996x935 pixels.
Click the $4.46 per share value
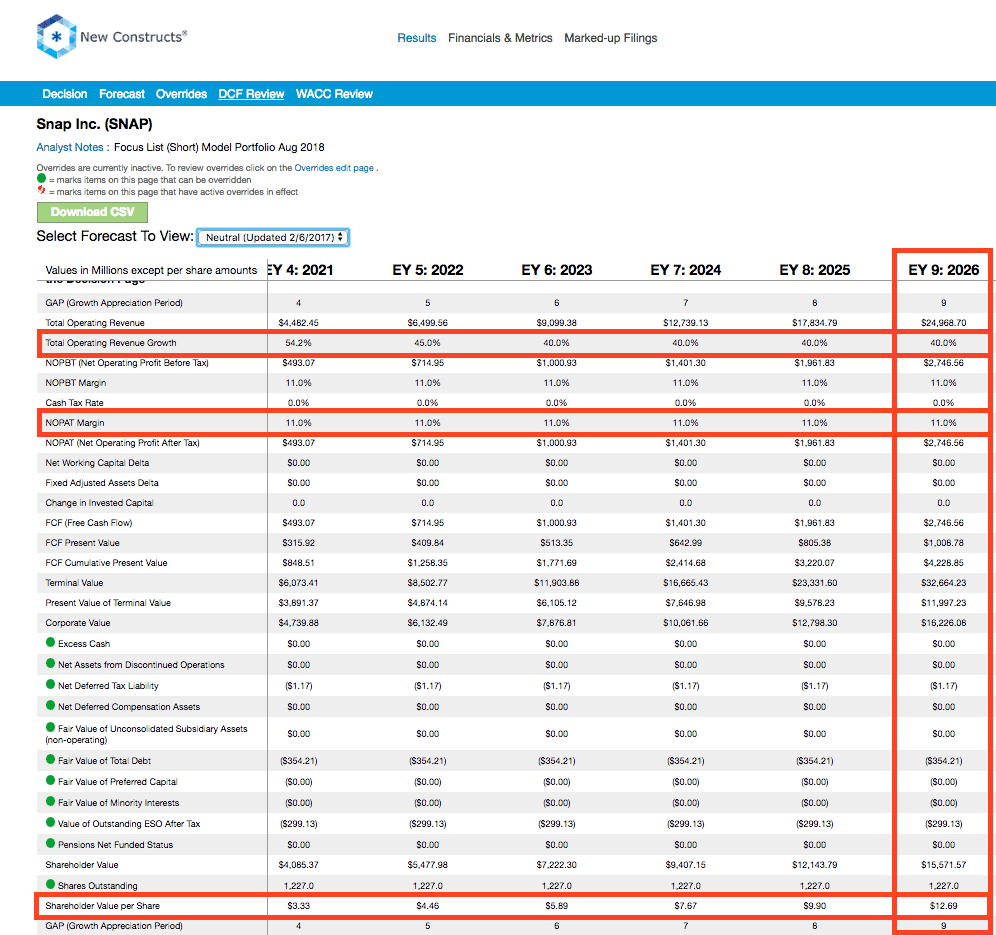[427, 906]
